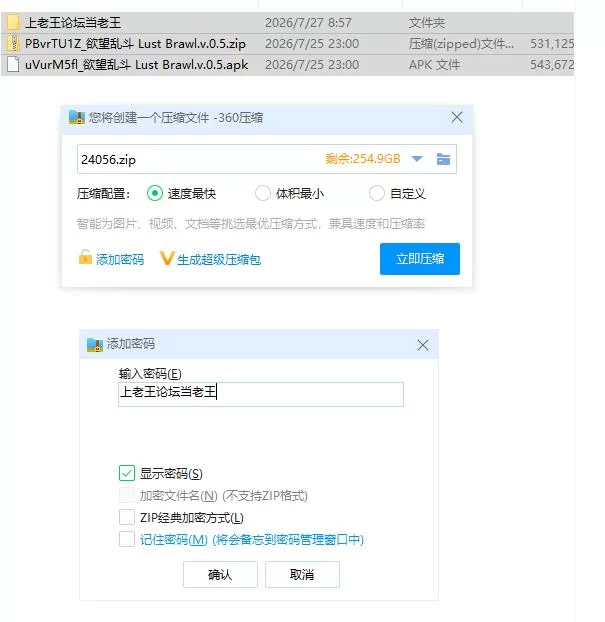Viewport: 605px width, 622px height.
Task: Select the 体积最小 radio button
Action: [x=262, y=194]
